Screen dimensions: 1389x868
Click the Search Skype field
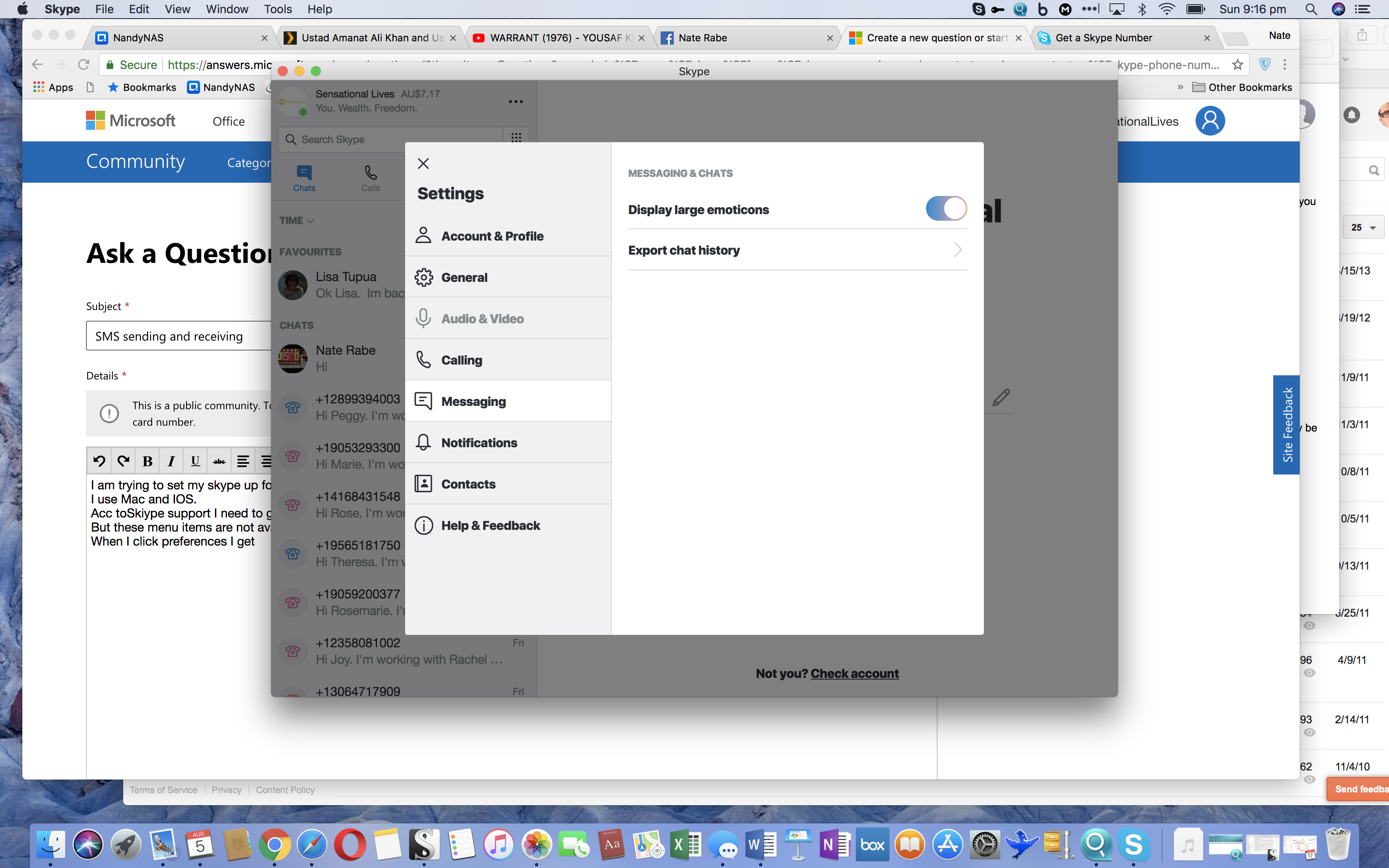coord(390,140)
